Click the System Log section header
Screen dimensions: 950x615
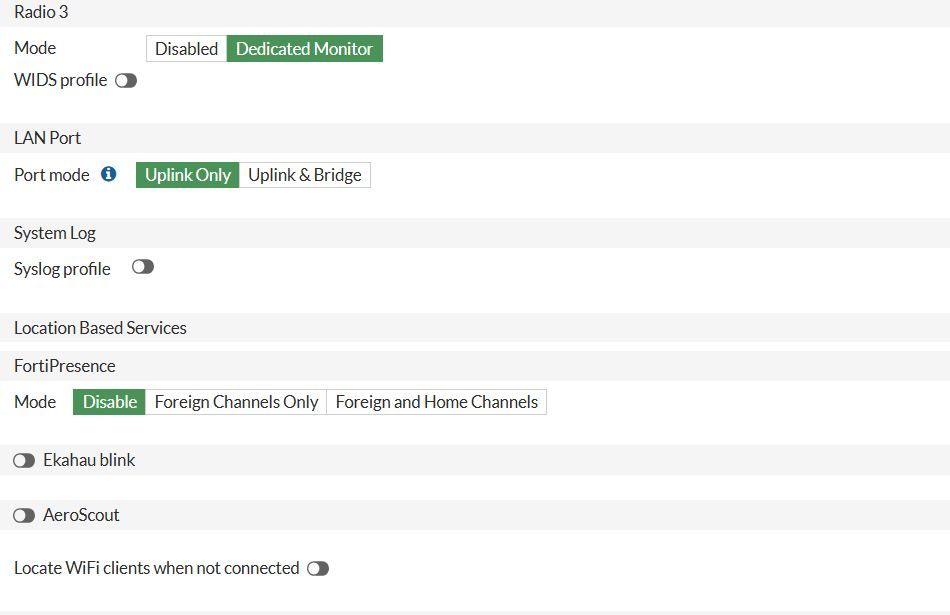[55, 233]
